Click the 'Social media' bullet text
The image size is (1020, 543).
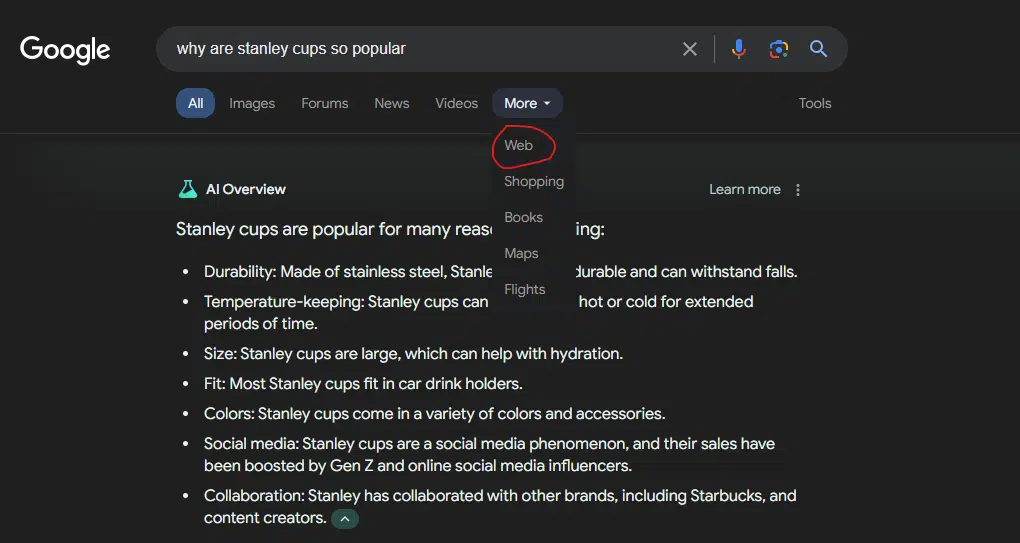pos(489,455)
